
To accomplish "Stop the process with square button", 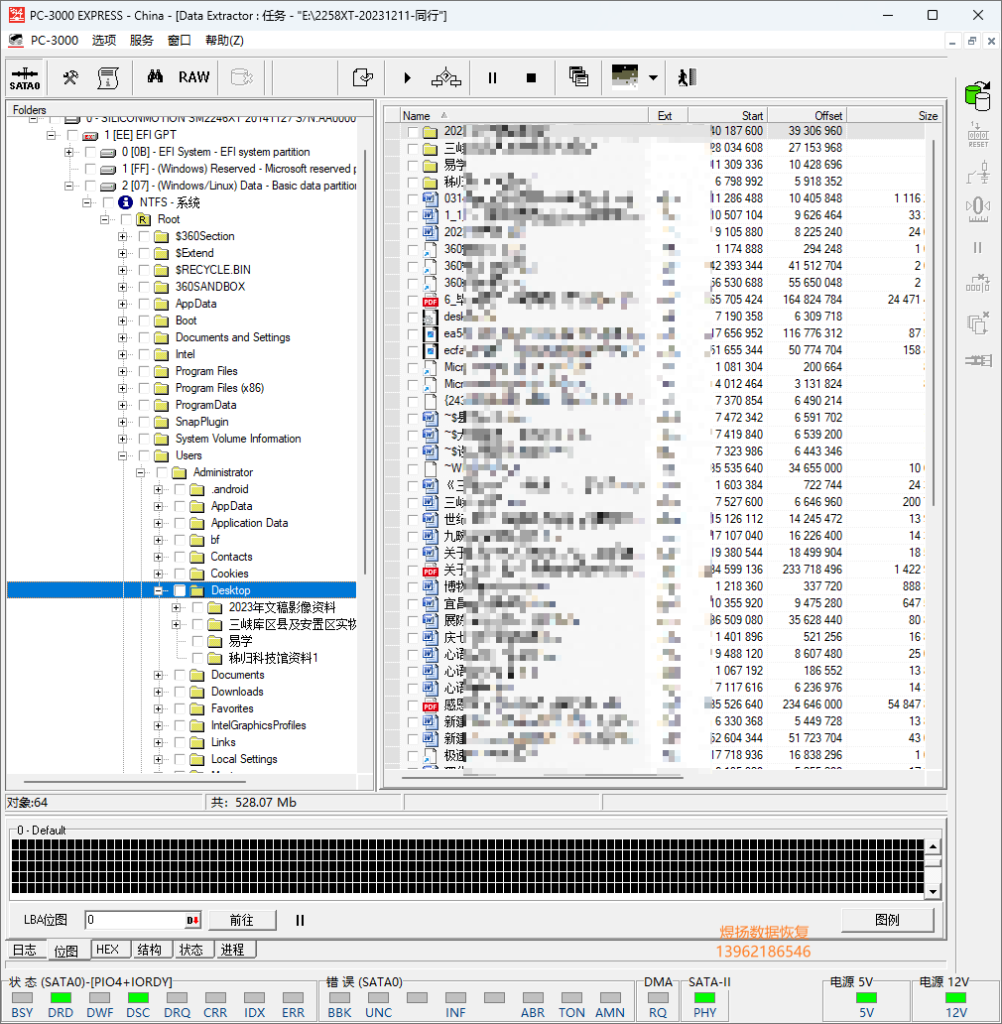I will [531, 78].
